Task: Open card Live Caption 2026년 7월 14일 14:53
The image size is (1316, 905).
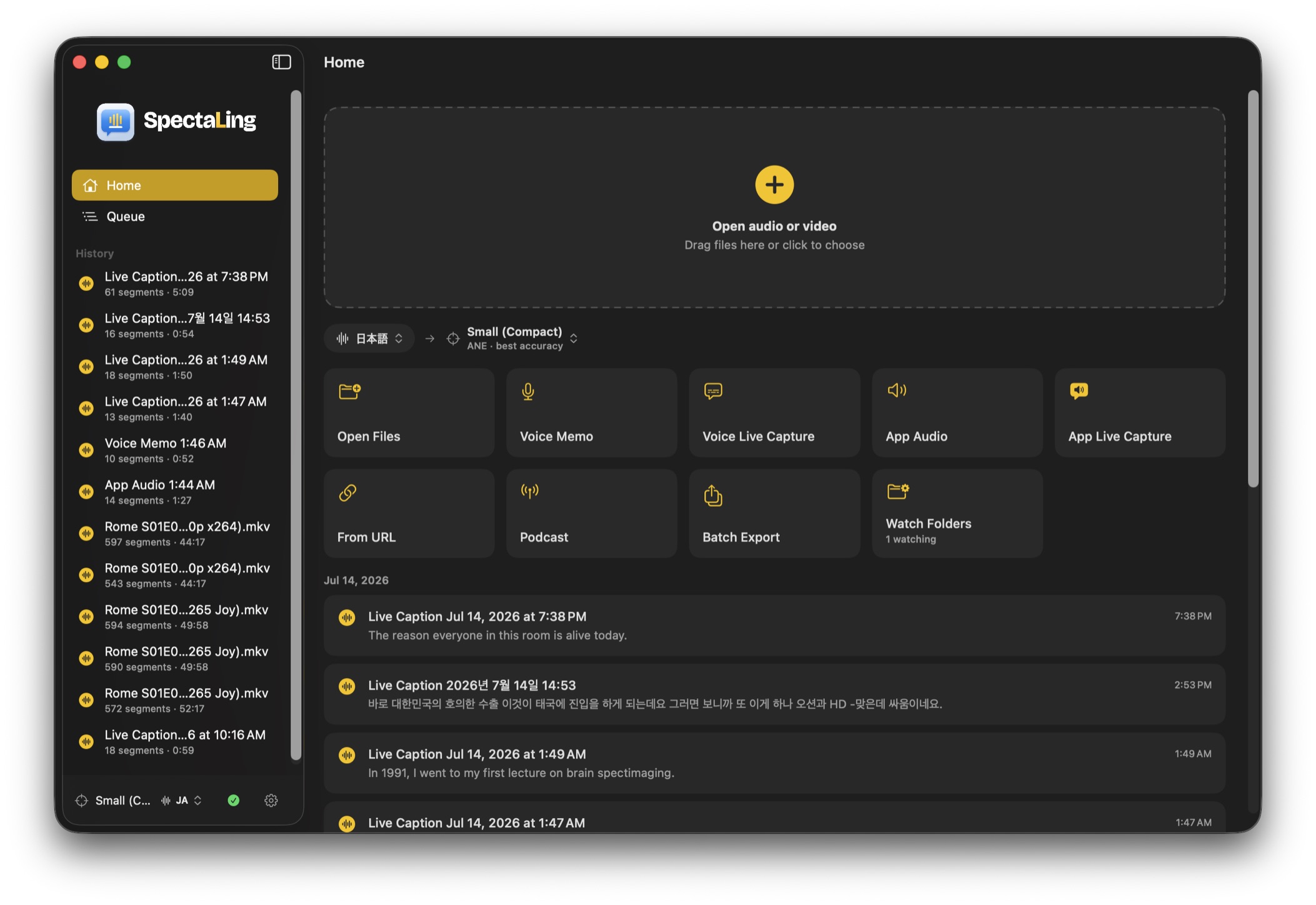Action: pyautogui.click(x=774, y=694)
